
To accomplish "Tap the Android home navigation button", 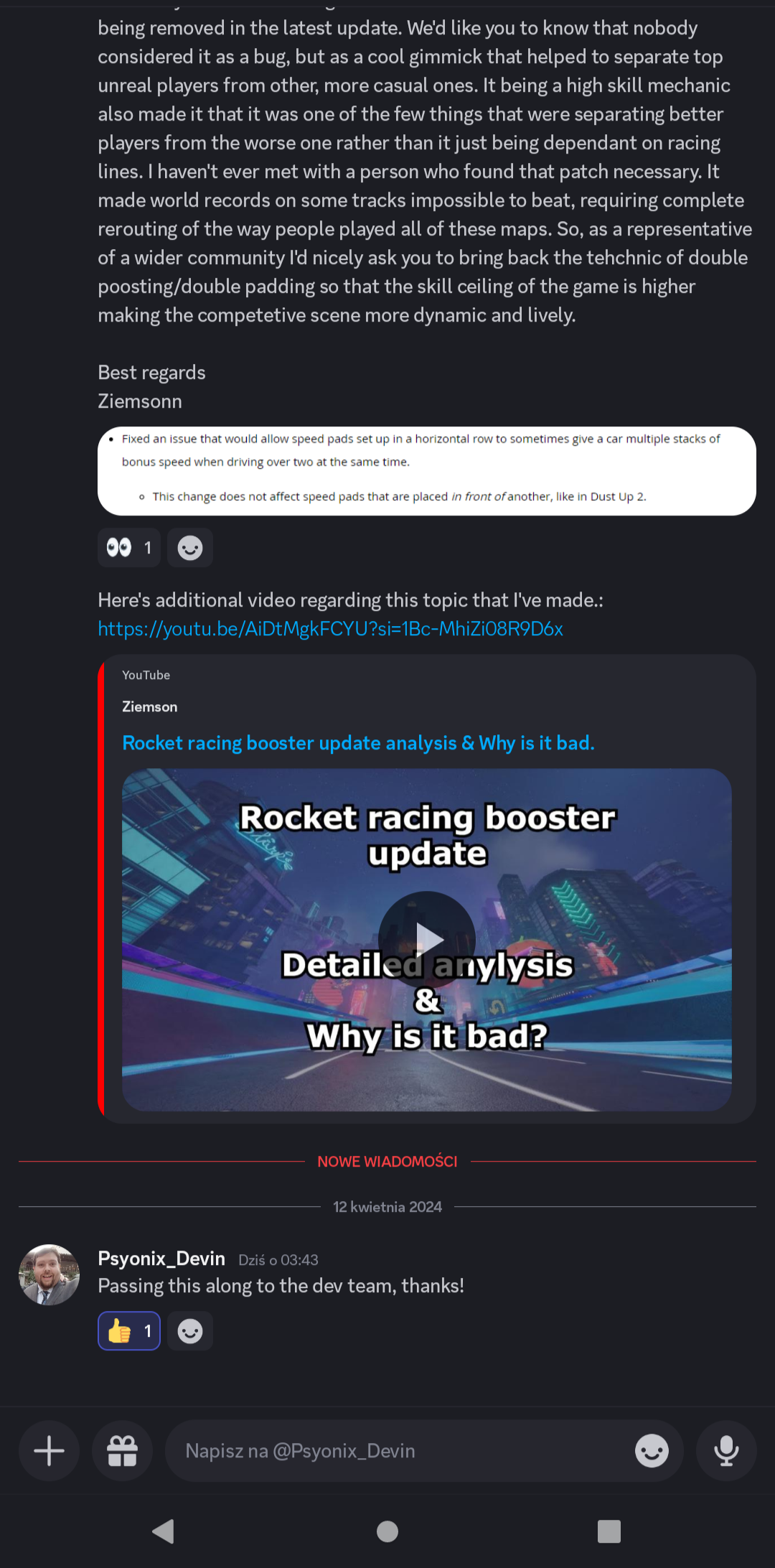I will point(387,1531).
